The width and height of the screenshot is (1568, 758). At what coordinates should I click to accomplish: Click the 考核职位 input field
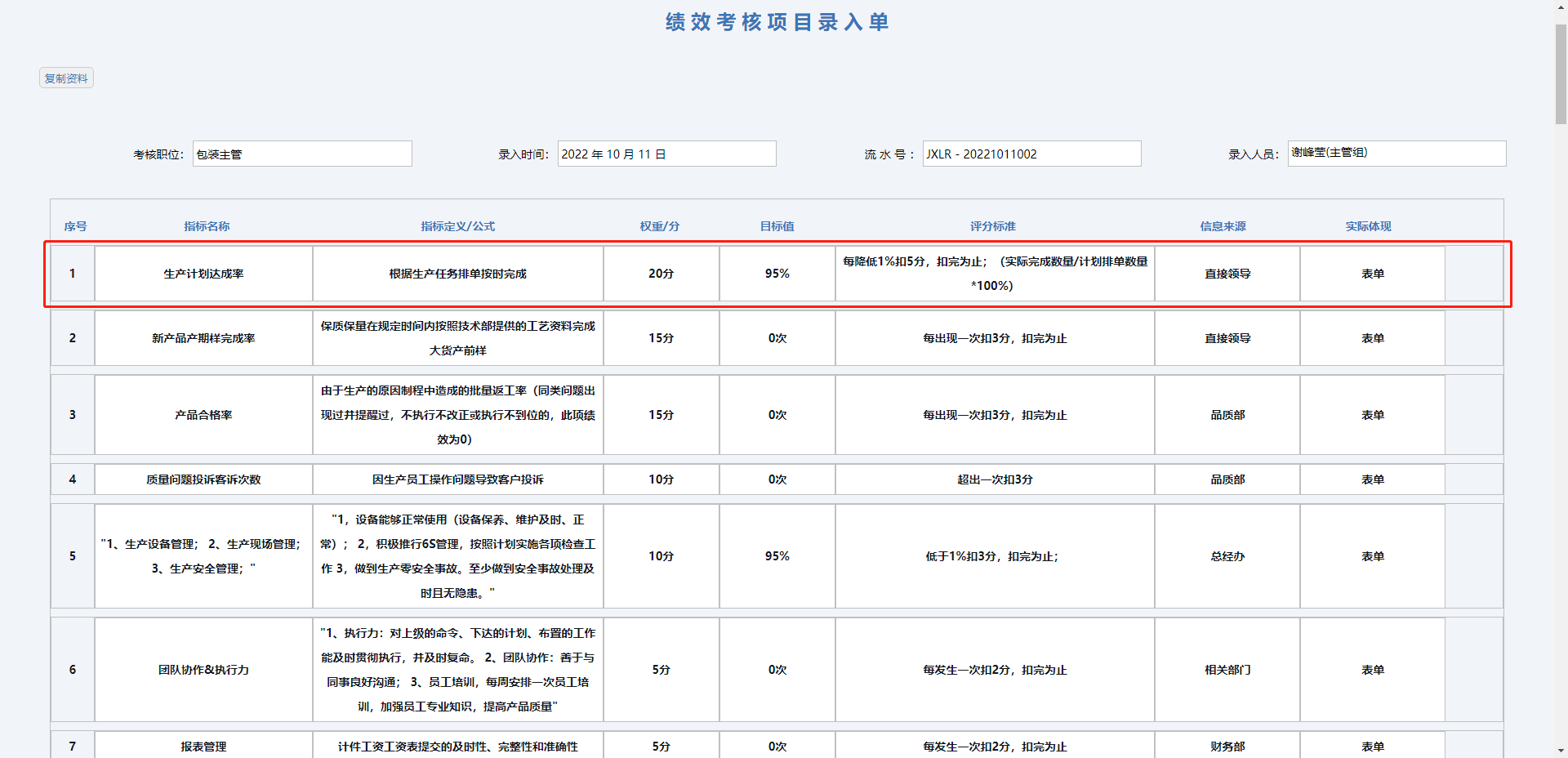(302, 154)
